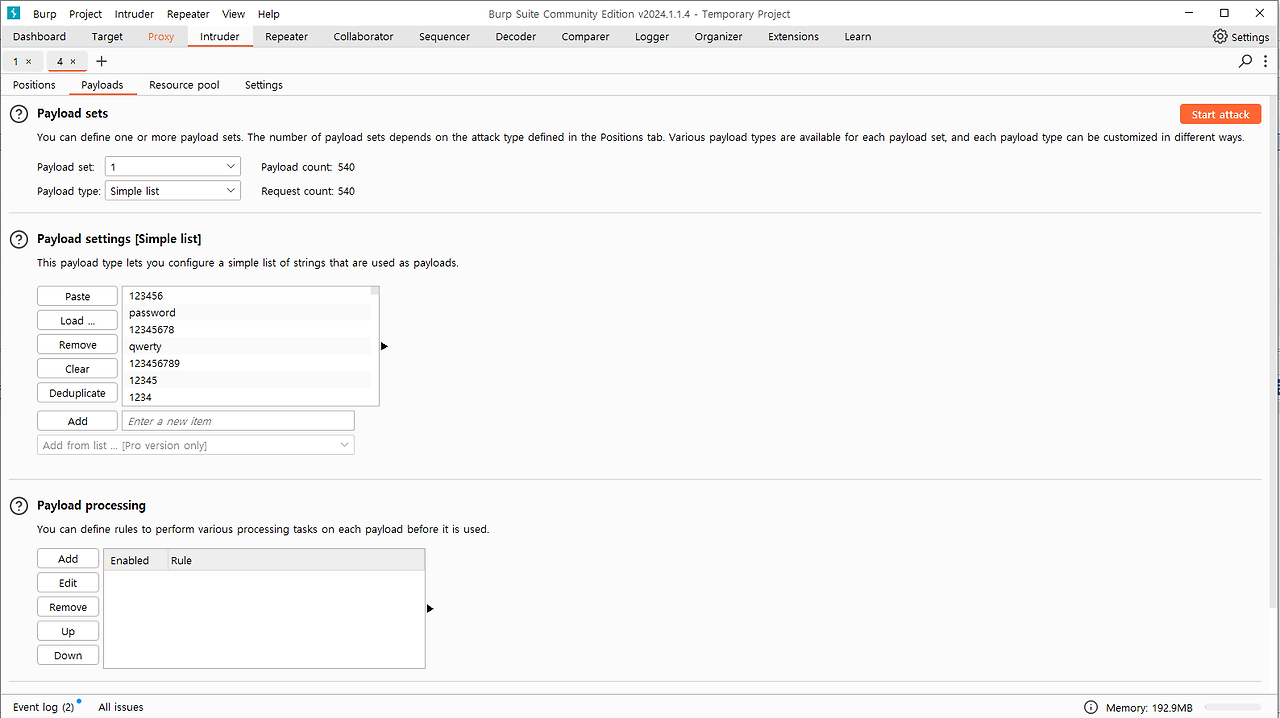Open the View menu
The height and width of the screenshot is (718, 1280).
(x=233, y=14)
